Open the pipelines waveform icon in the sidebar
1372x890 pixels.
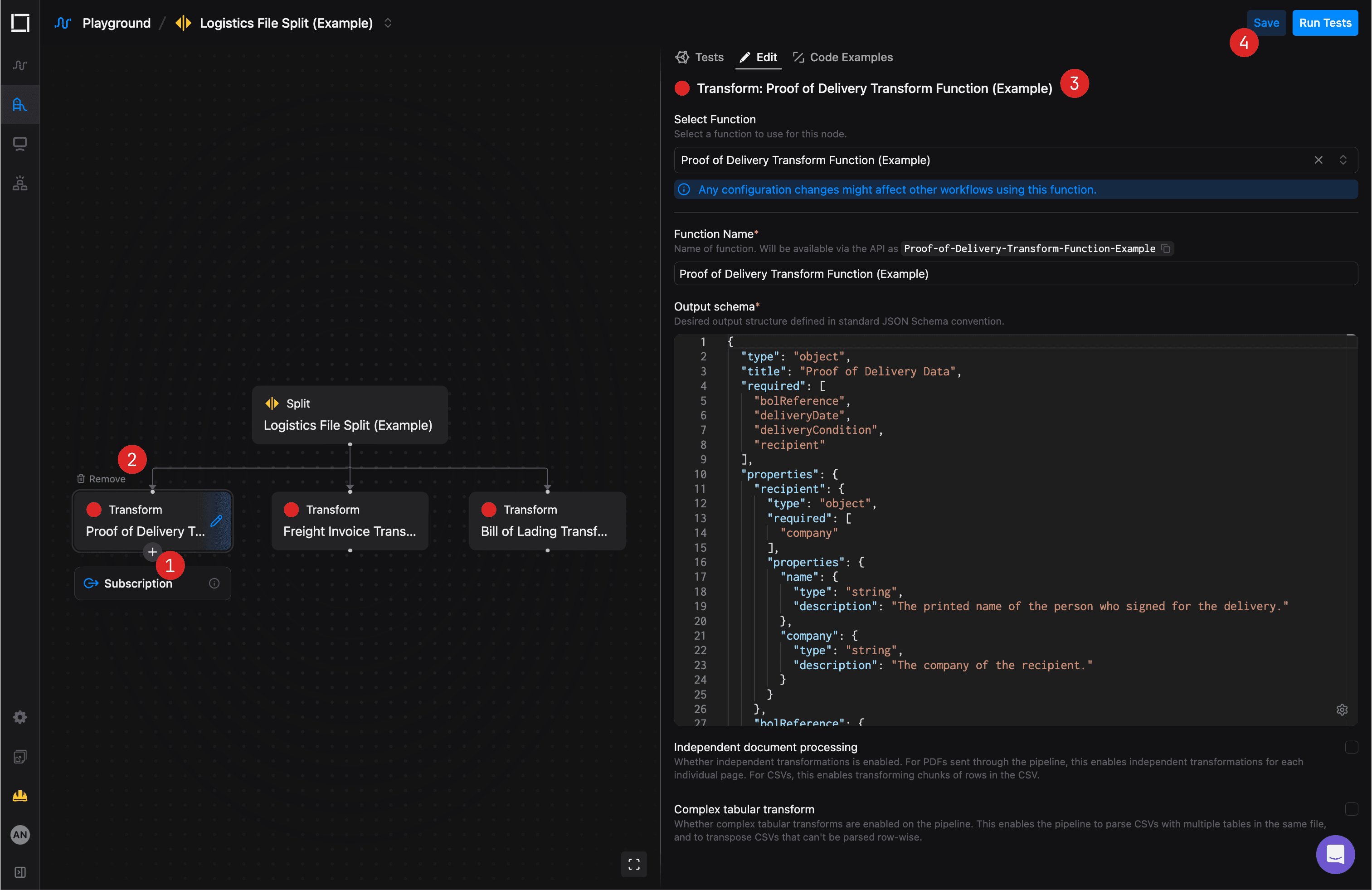click(x=20, y=65)
